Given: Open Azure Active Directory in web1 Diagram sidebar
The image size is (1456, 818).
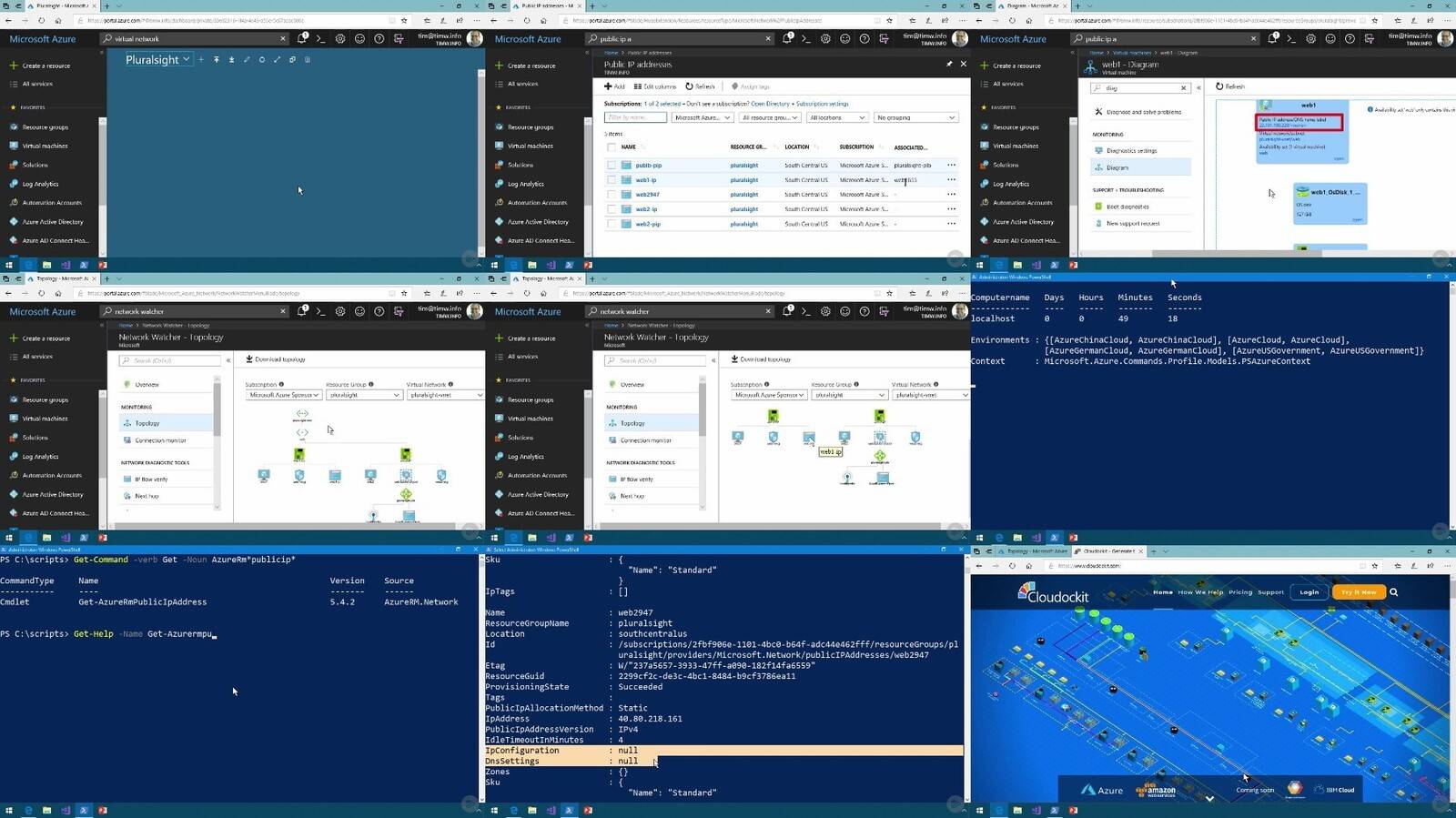Looking at the screenshot, I should tap(1023, 221).
